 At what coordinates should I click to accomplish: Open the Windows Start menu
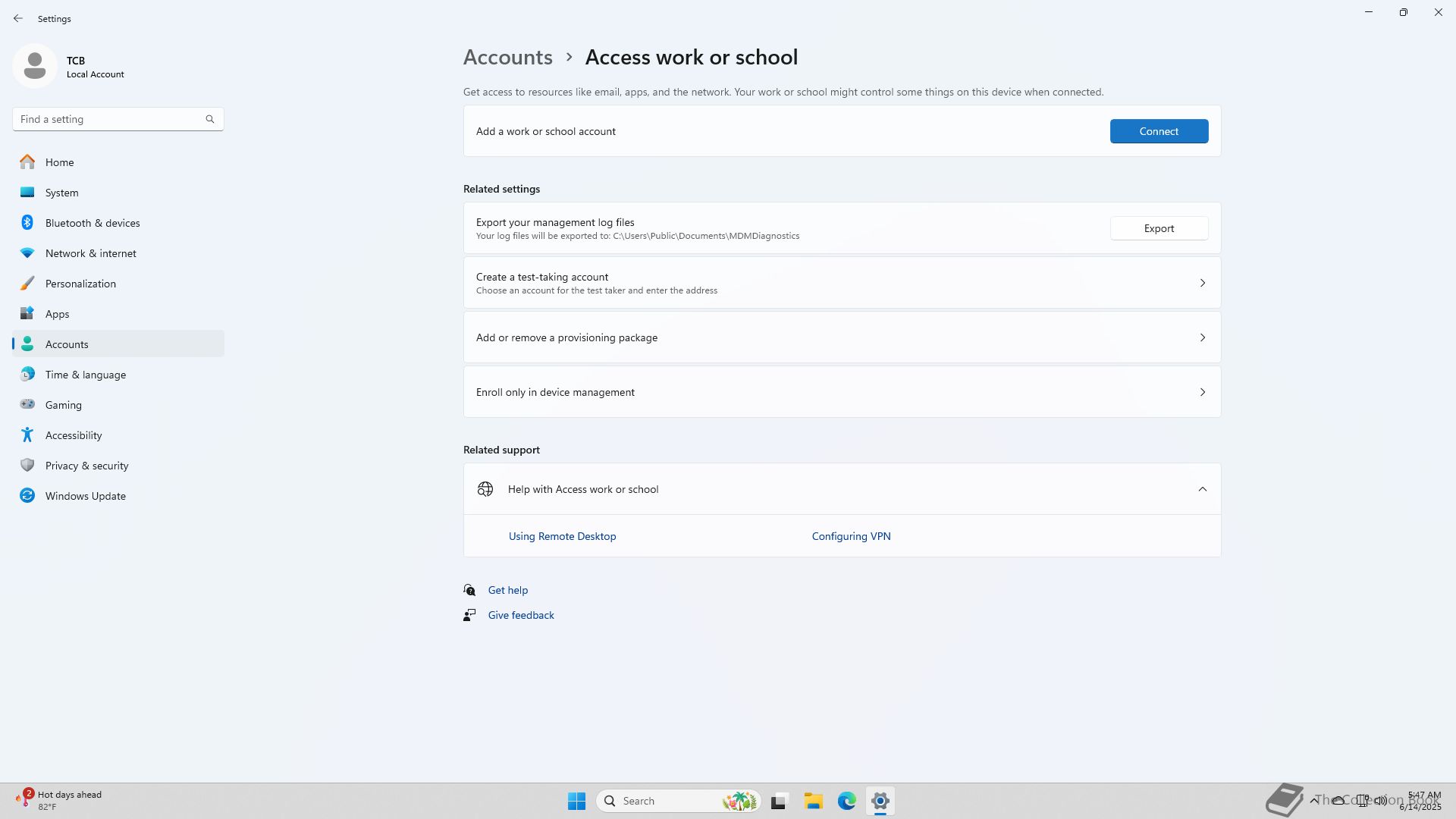coord(576,801)
